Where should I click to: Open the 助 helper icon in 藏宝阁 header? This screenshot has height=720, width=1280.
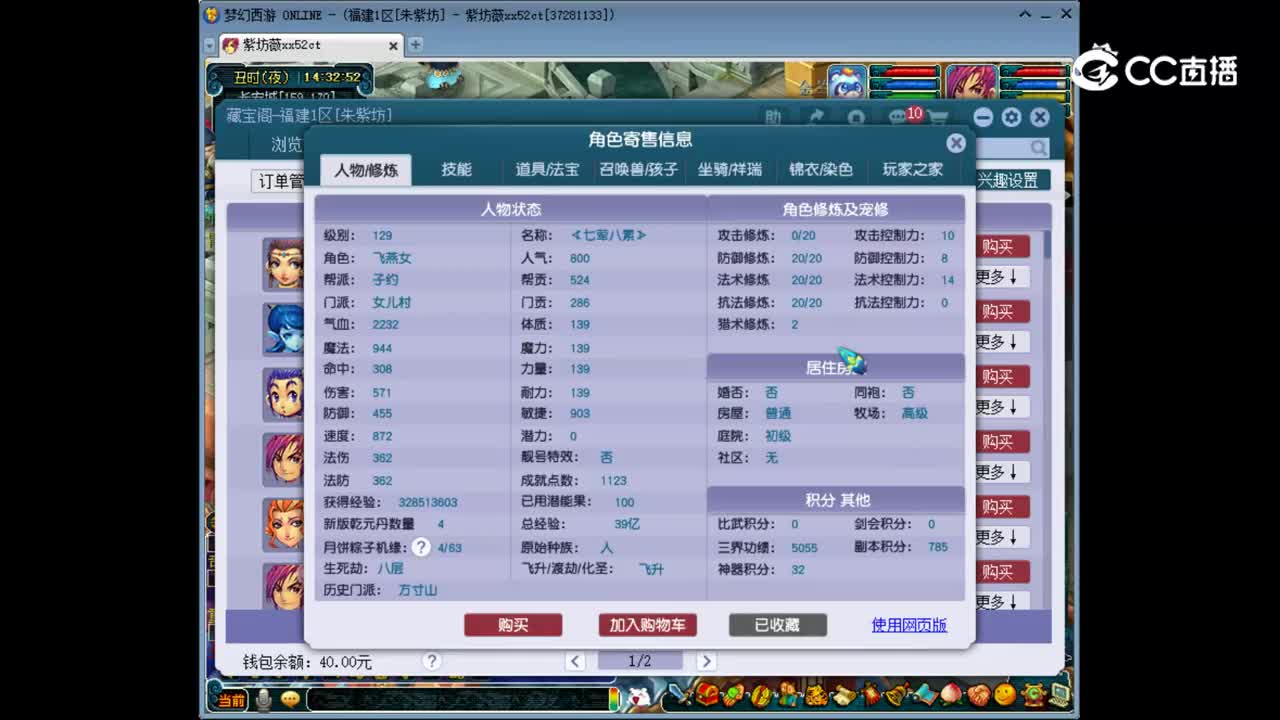click(773, 117)
